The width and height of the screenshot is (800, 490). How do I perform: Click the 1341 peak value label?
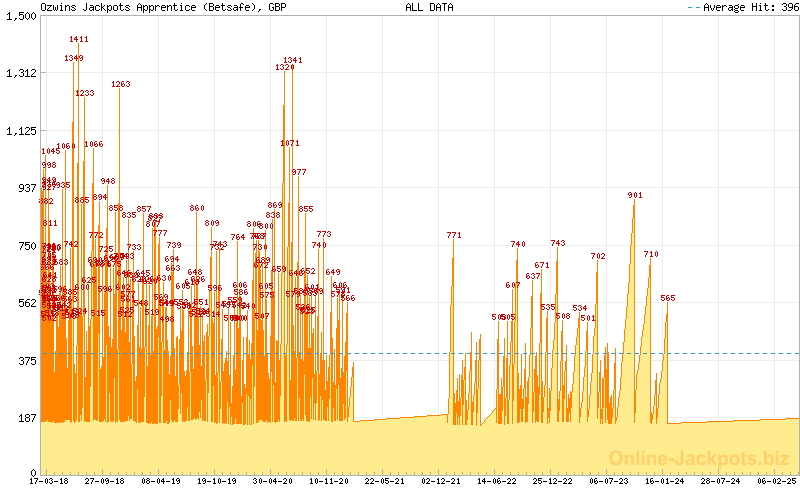293,60
